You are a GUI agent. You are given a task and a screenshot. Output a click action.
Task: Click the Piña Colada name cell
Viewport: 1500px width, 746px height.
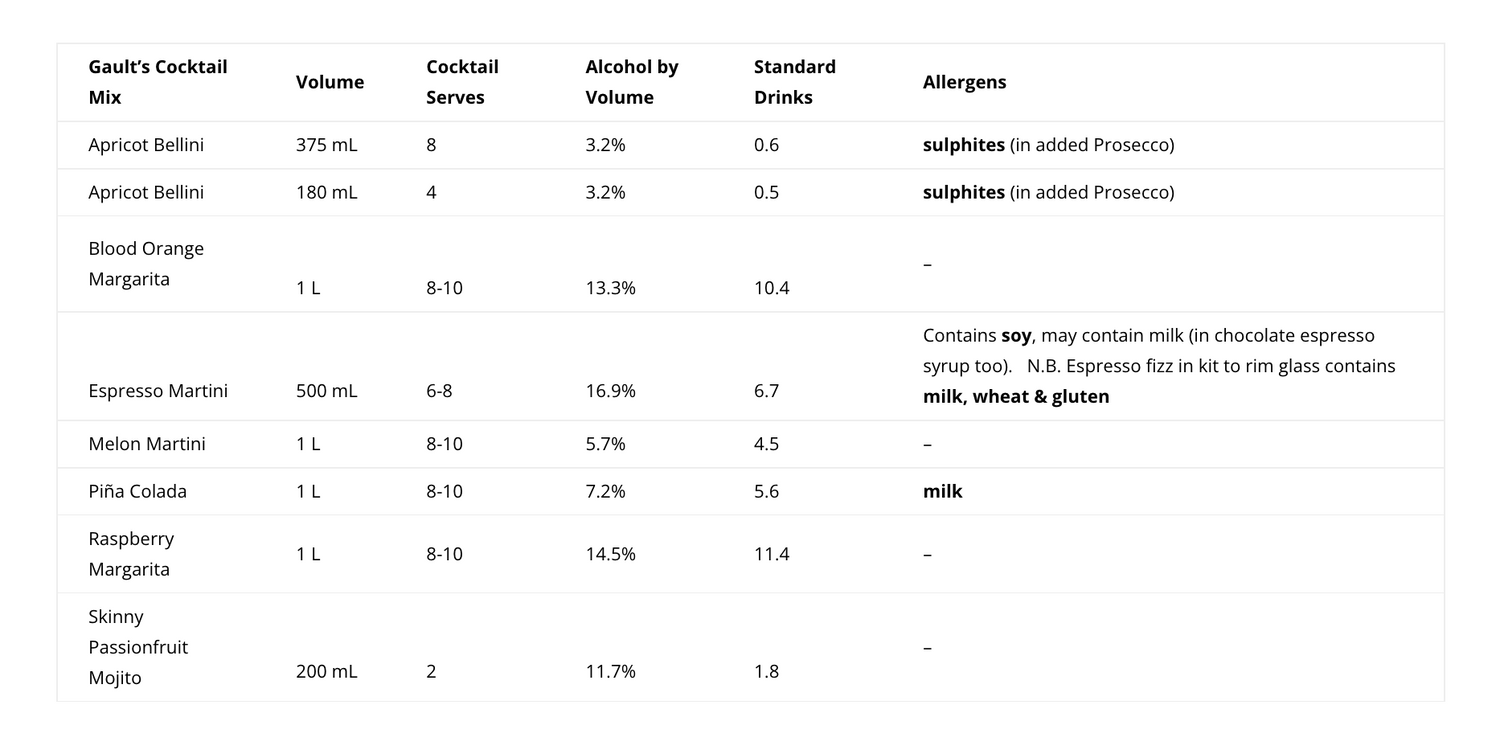point(137,491)
